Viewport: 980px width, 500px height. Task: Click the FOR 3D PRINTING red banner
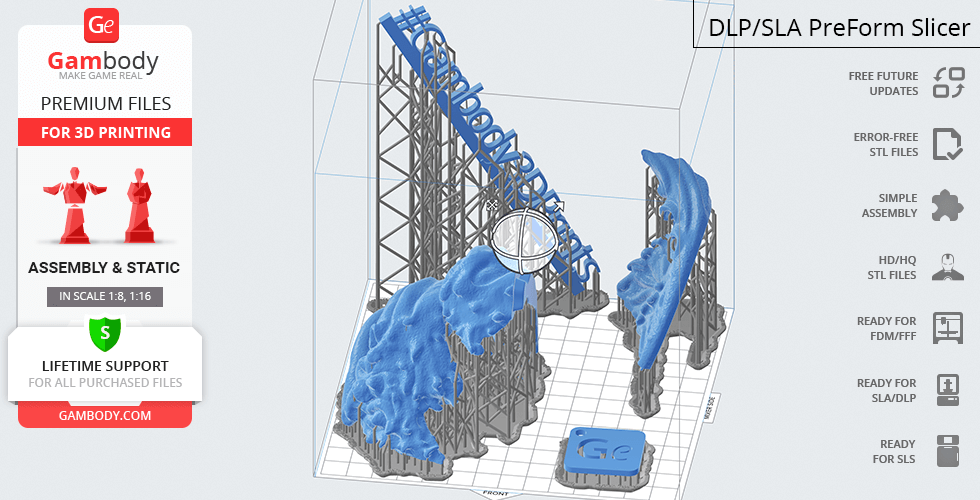coord(105,133)
